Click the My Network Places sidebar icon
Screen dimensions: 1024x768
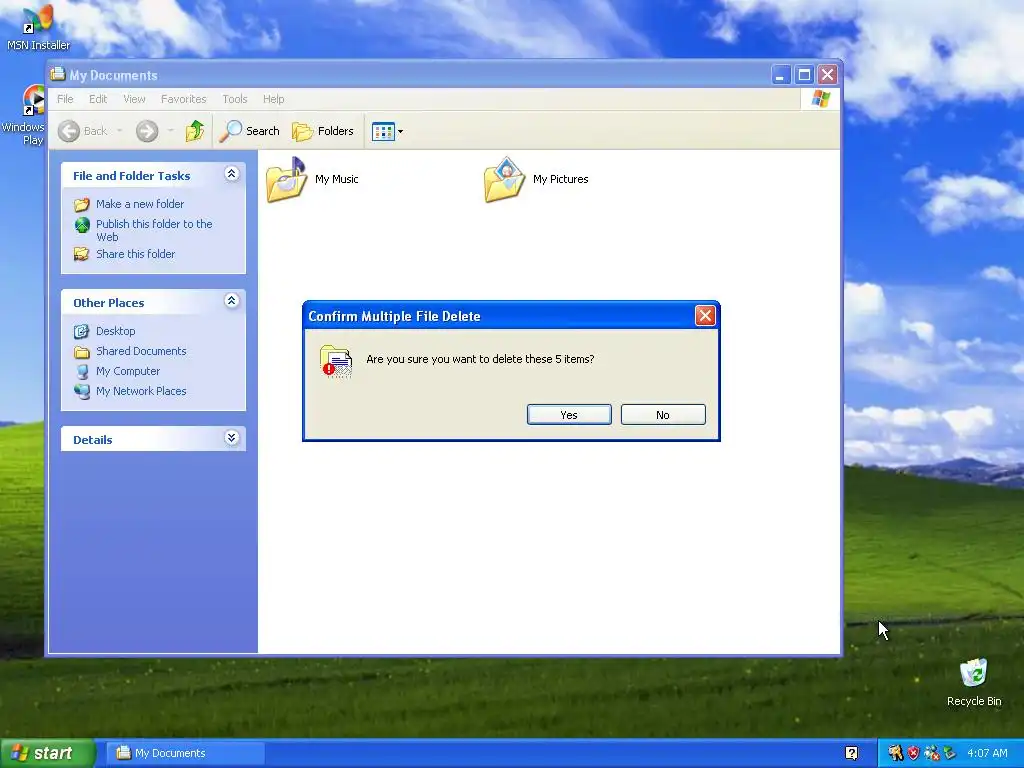coord(82,391)
